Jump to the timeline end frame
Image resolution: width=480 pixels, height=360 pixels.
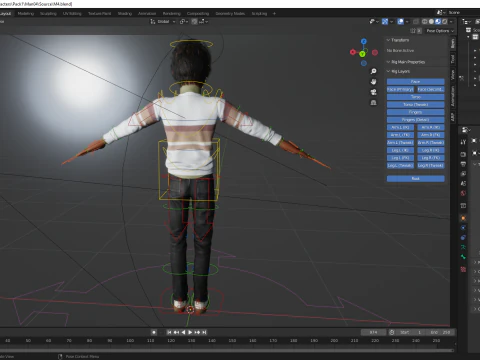[204, 332]
